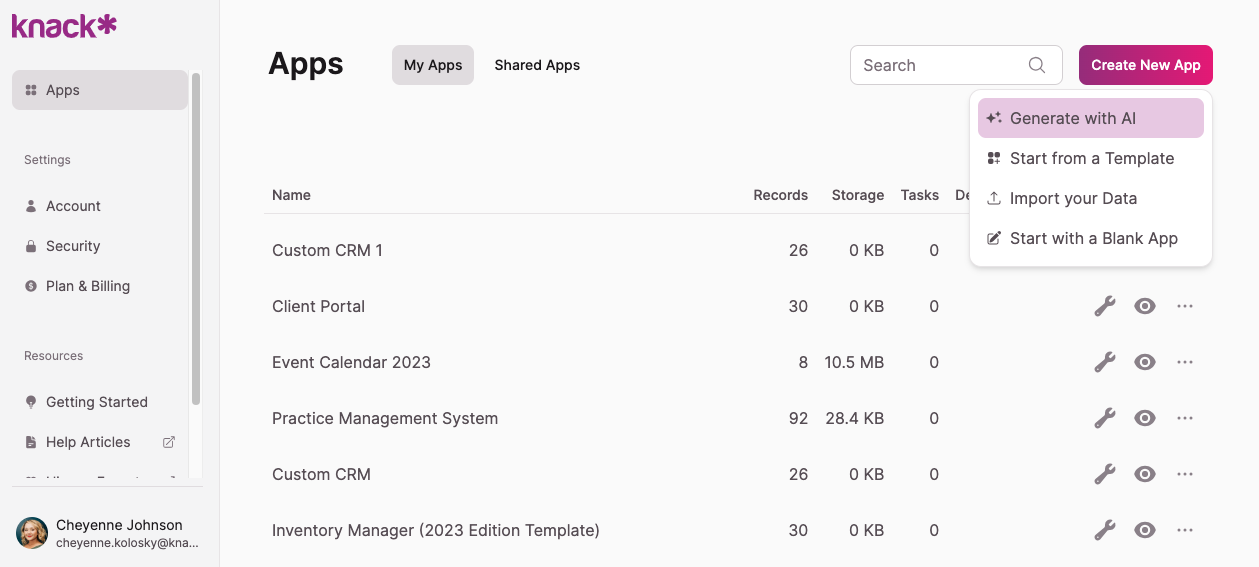Screen dimensions: 1259x567
Task: Click into the Search apps field
Action: point(940,65)
